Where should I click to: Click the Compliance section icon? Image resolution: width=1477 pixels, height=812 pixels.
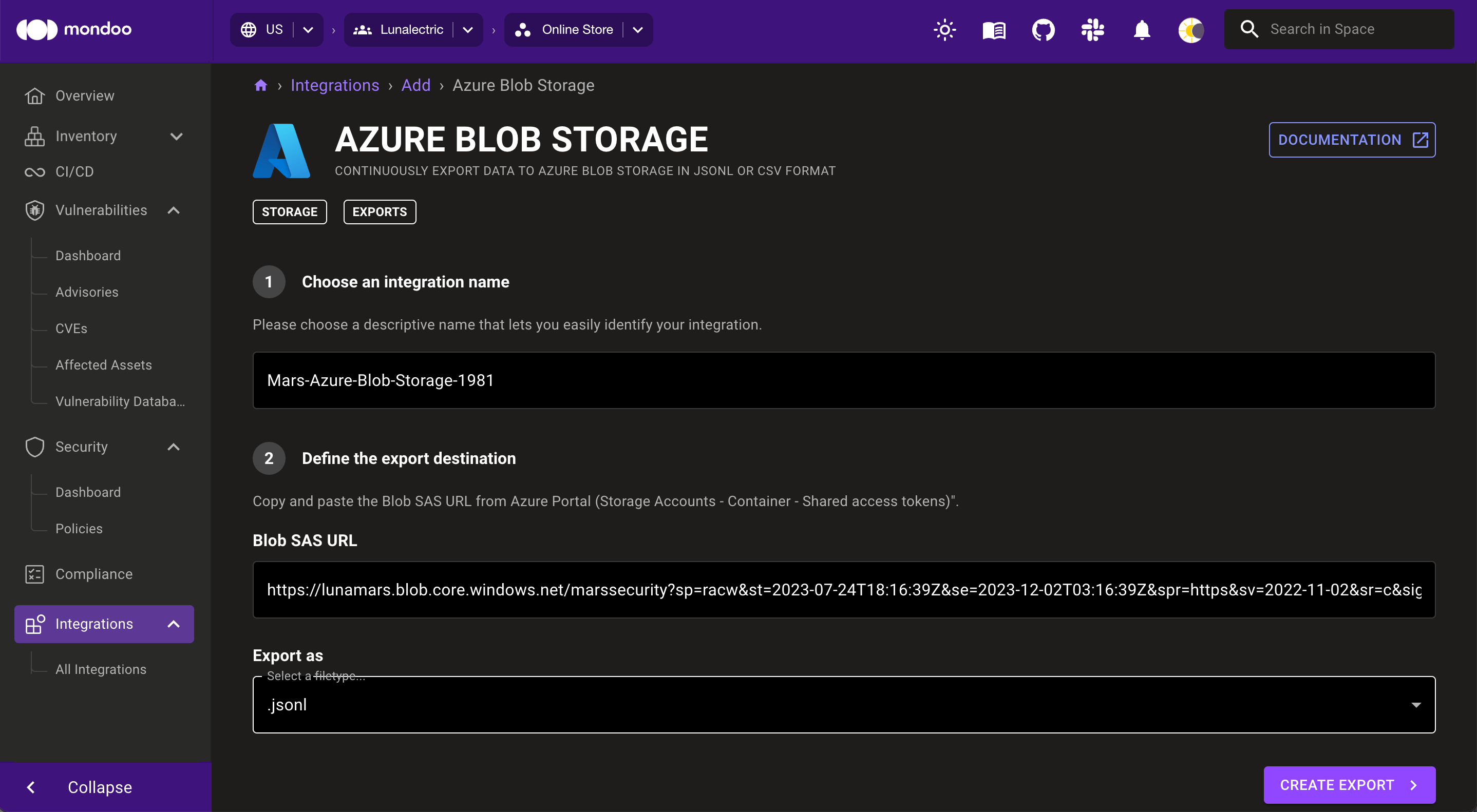[35, 573]
